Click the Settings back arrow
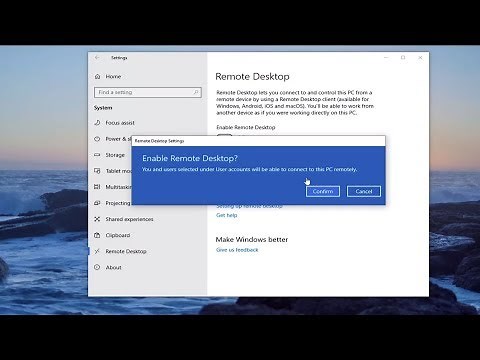The height and width of the screenshot is (360, 480). pos(97,58)
